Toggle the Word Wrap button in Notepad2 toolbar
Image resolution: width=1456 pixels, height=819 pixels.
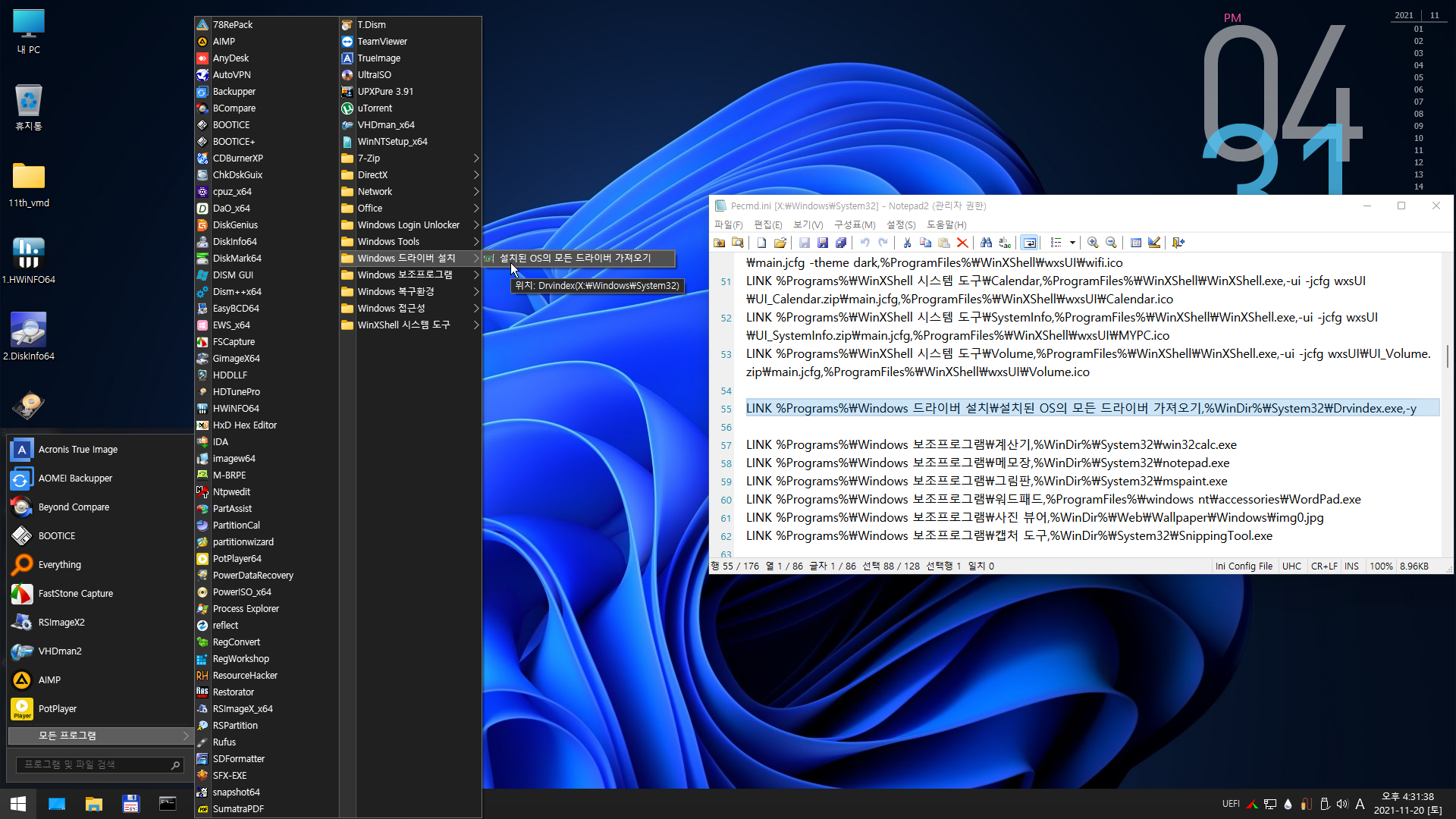click(1029, 243)
